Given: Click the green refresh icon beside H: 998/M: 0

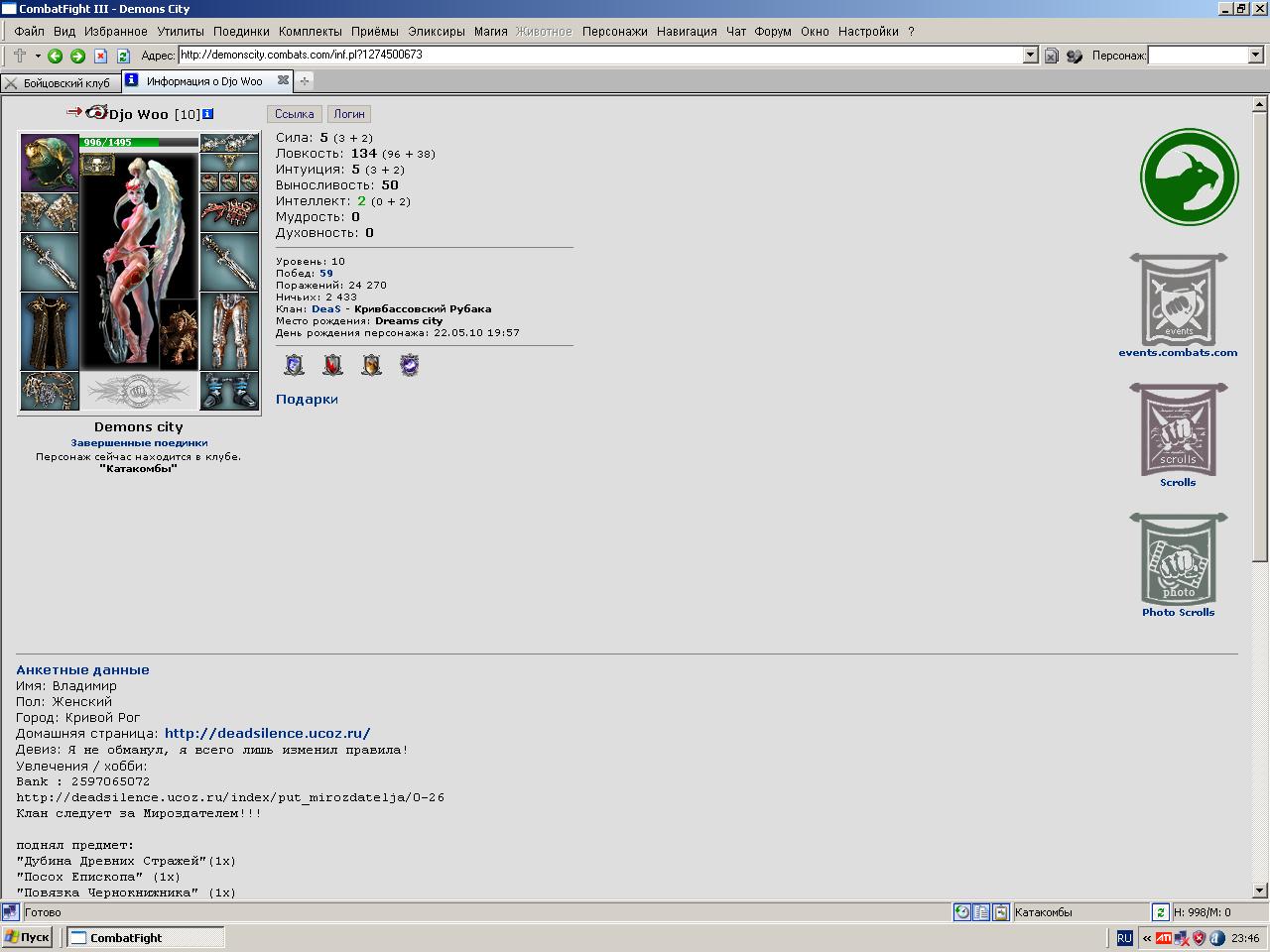Looking at the screenshot, I should [x=1160, y=912].
